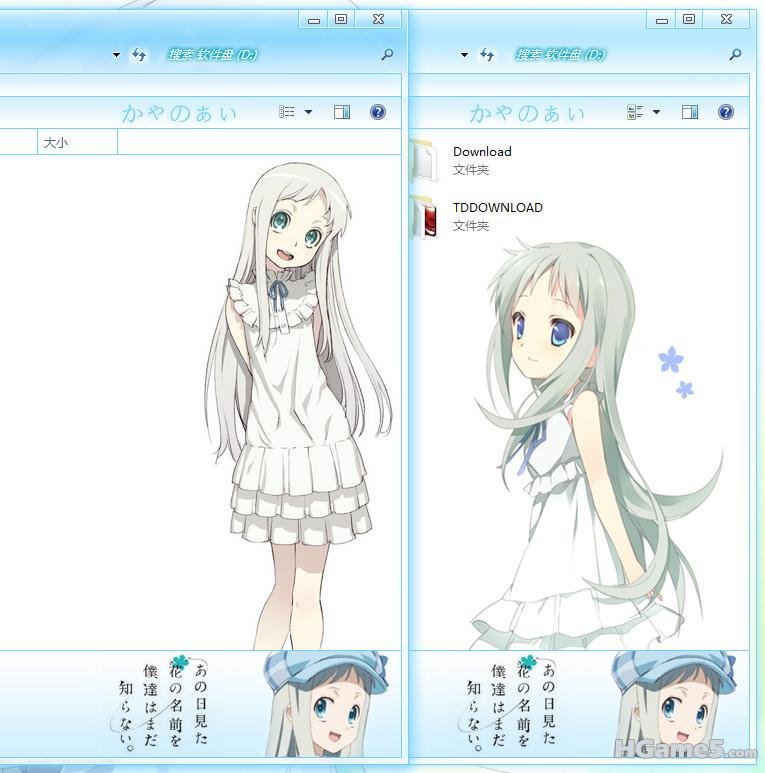765x773 pixels.
Task: Minimize the right Explorer window
Action: point(661,20)
